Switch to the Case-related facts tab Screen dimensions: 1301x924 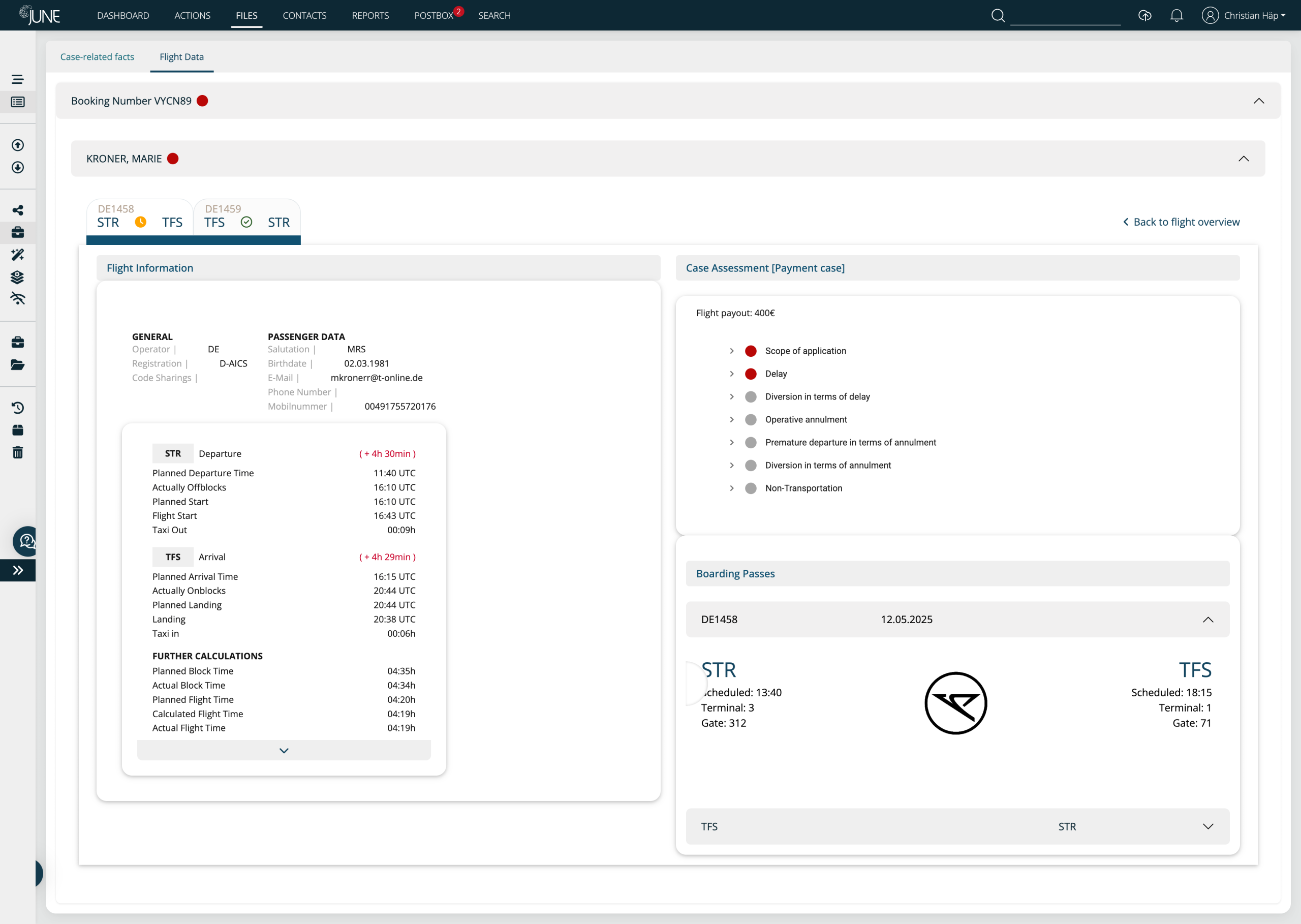[97, 57]
